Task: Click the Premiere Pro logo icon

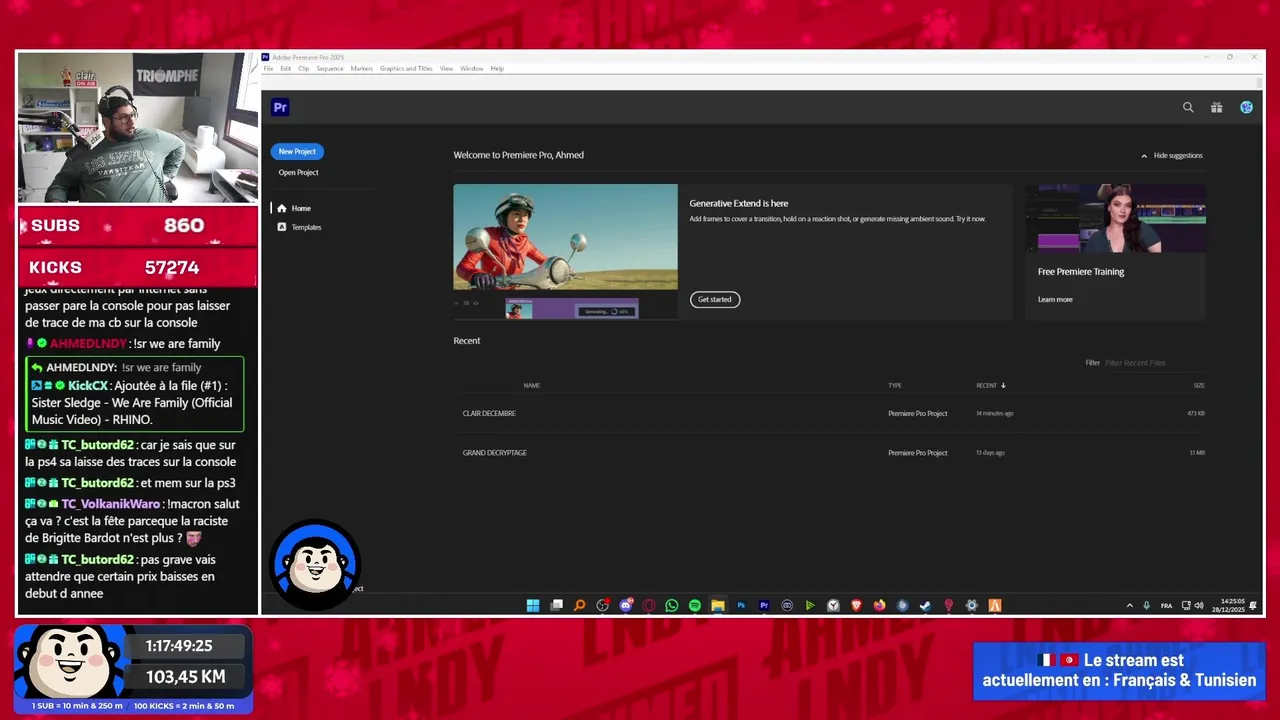Action: (280, 107)
